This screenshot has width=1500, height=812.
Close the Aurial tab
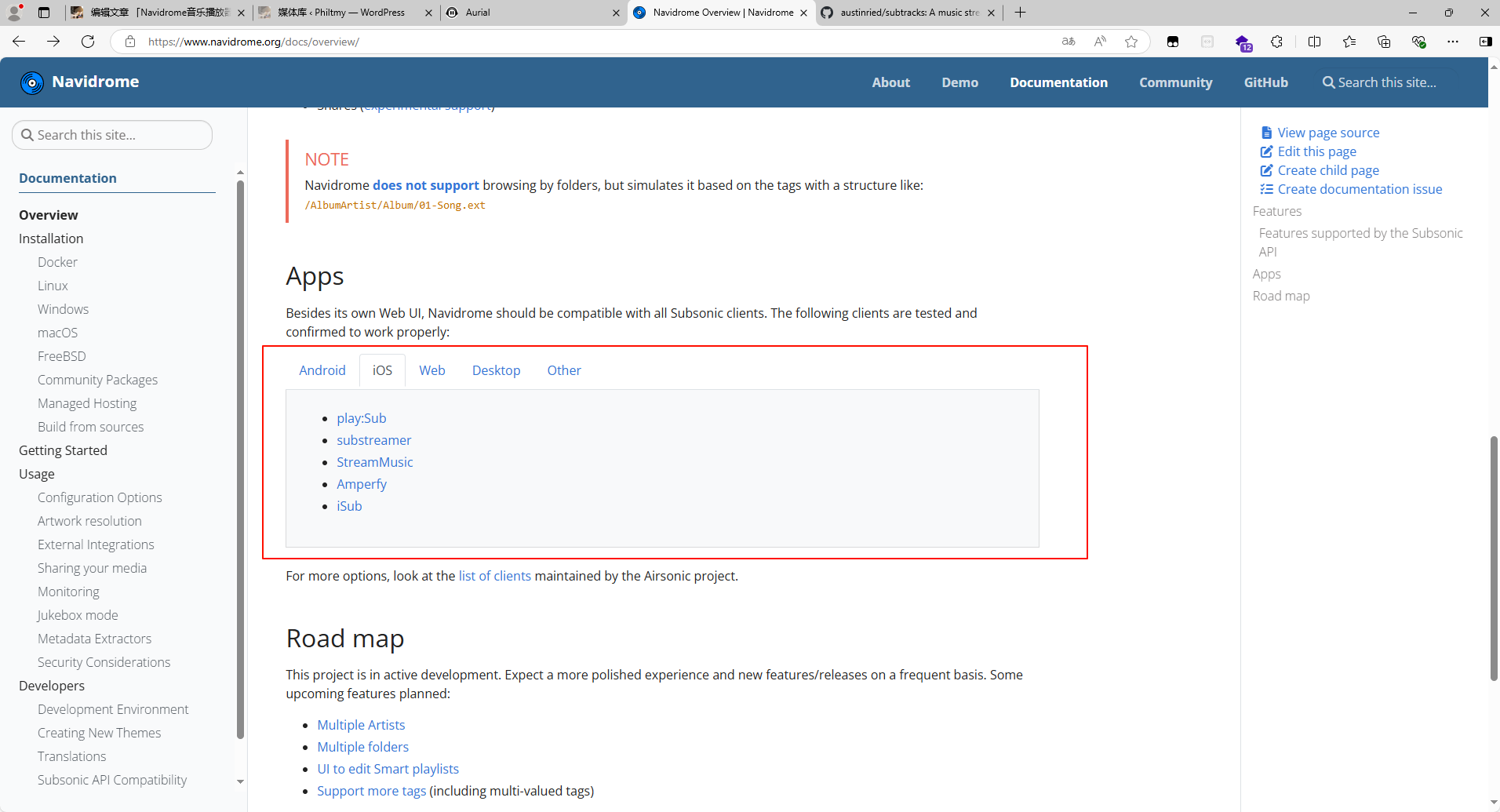(x=616, y=13)
